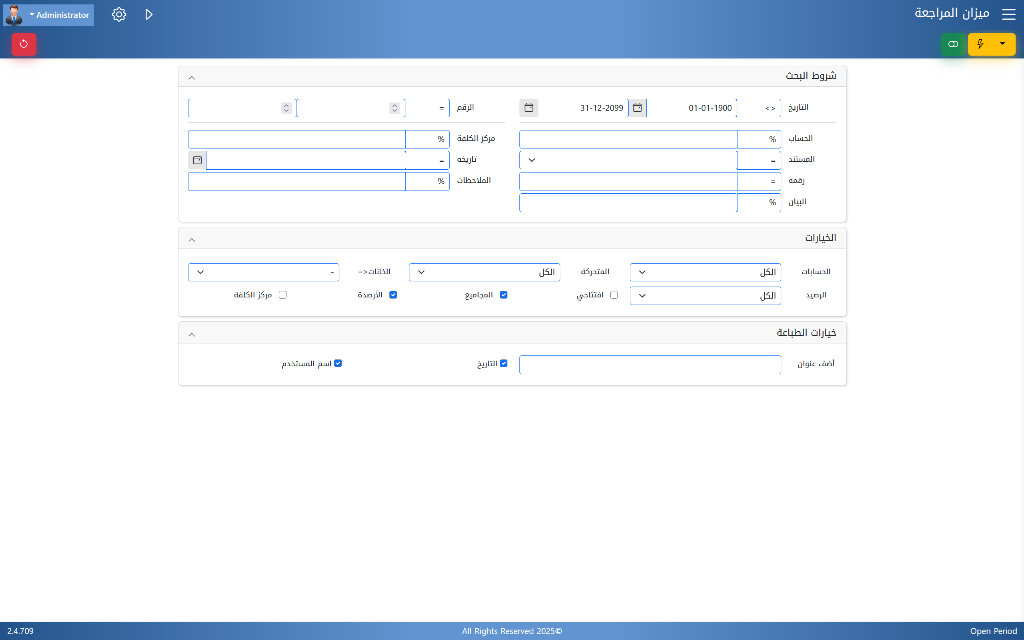Open calendar picker beside تاريخه field
This screenshot has height=640, width=1024.
[197, 160]
